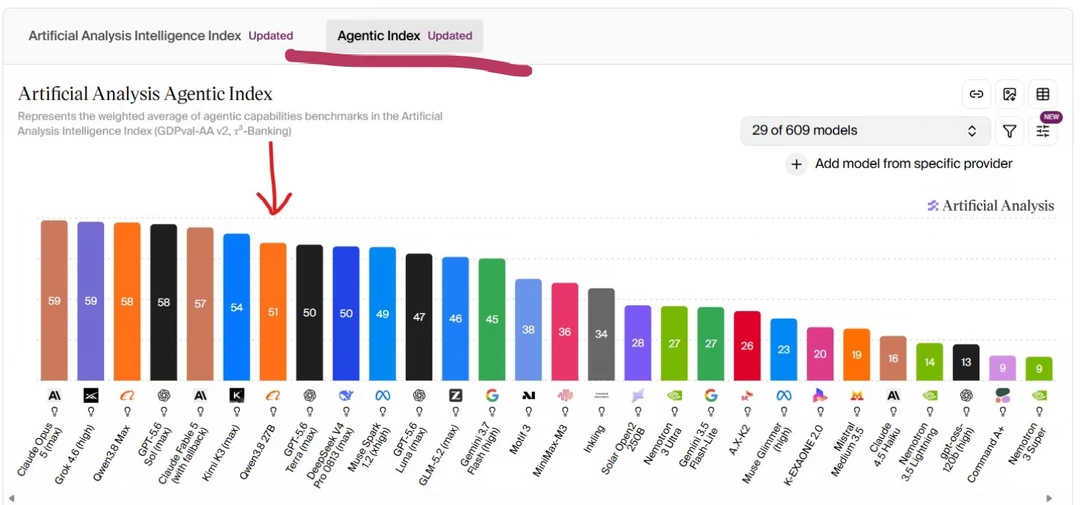Click the filter funnel icon
Image resolution: width=1080 pixels, height=505 pixels.
[x=1010, y=131]
